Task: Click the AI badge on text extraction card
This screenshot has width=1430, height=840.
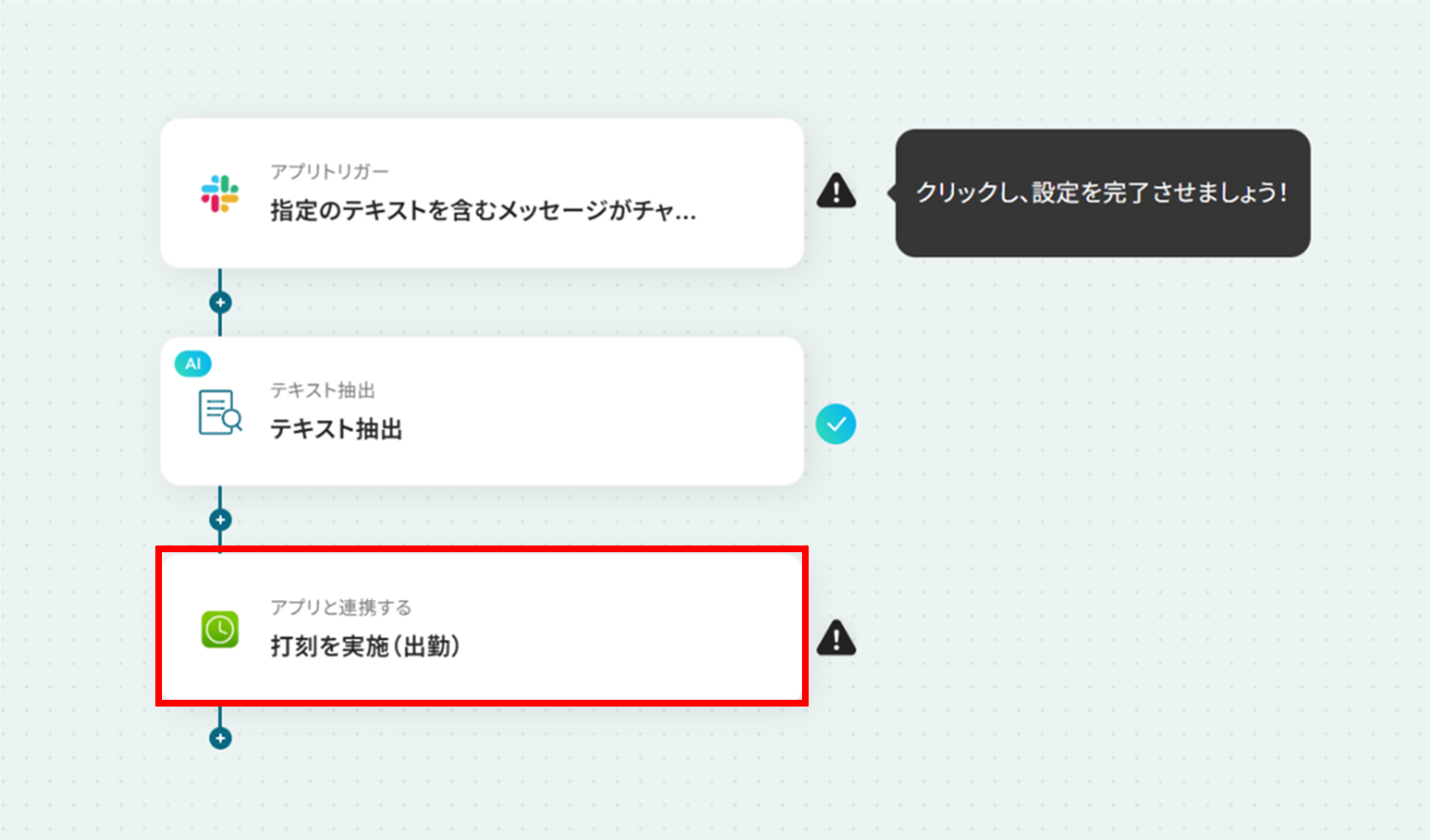Action: pos(193,364)
